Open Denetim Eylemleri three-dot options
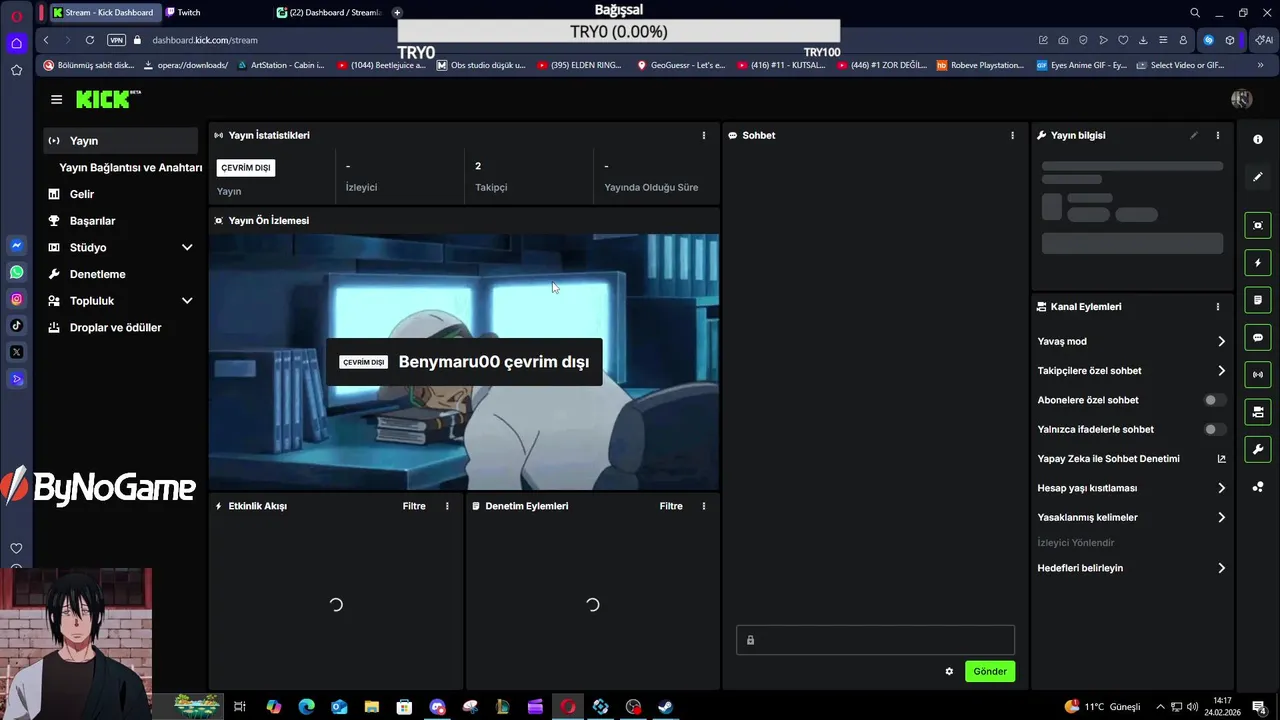The width and height of the screenshot is (1280, 720). (703, 506)
